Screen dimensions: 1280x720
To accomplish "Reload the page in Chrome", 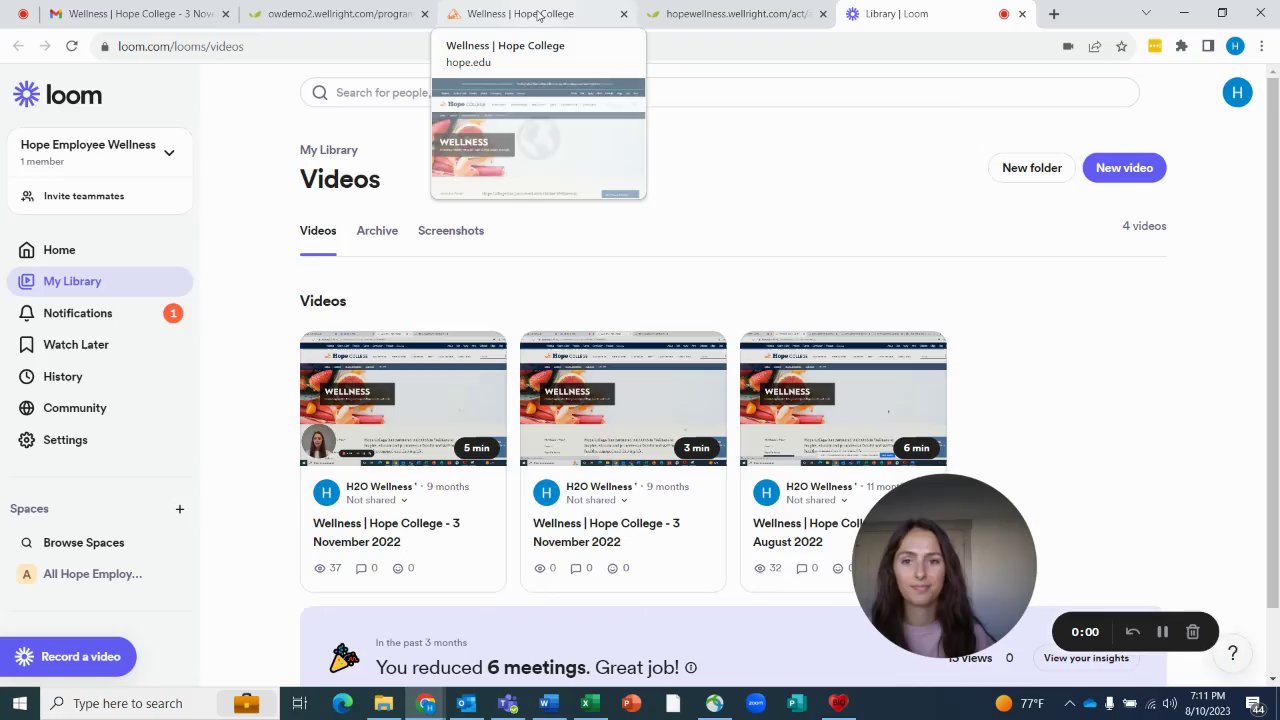I will pos(72,46).
